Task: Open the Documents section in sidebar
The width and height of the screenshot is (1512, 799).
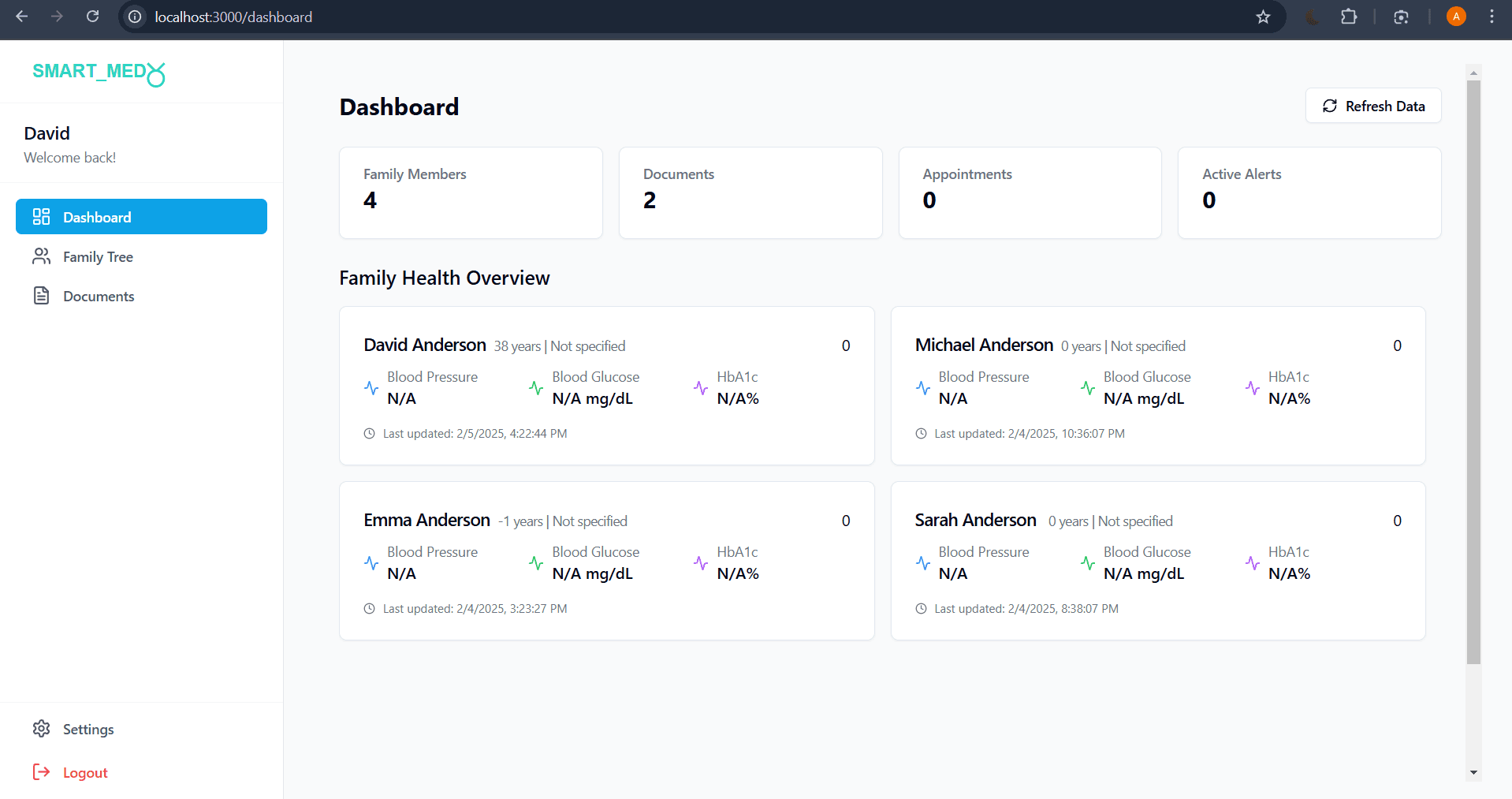Action: tap(99, 297)
